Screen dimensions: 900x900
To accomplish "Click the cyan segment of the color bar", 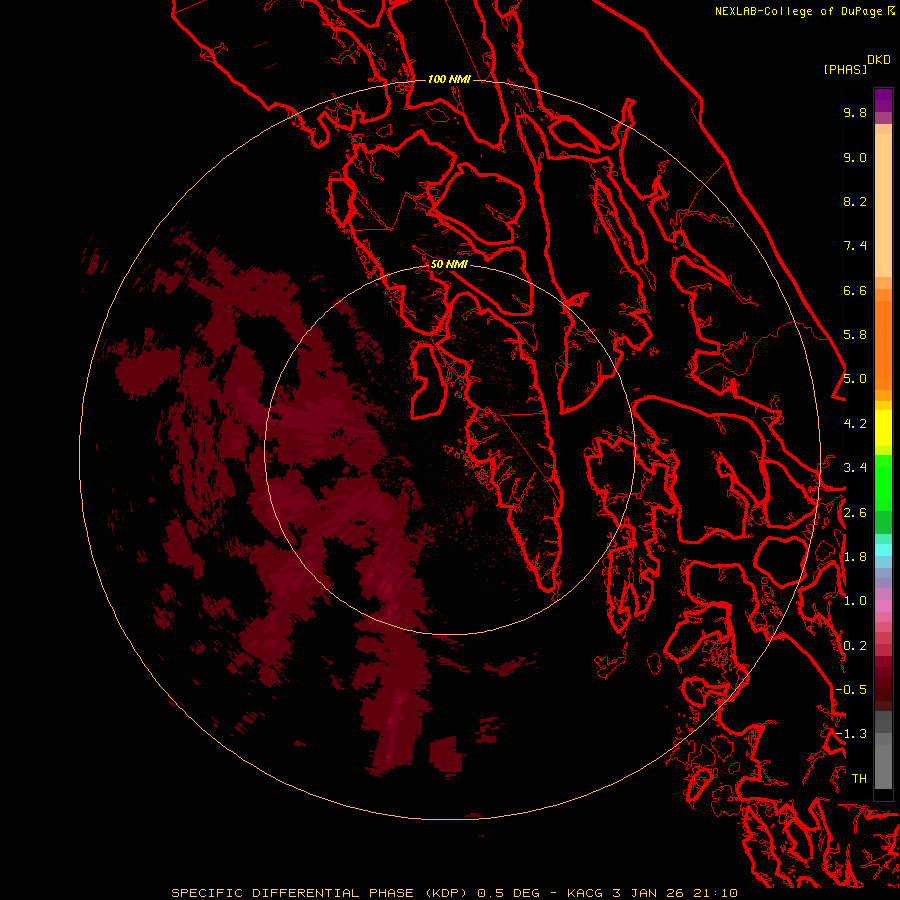I will (883, 550).
